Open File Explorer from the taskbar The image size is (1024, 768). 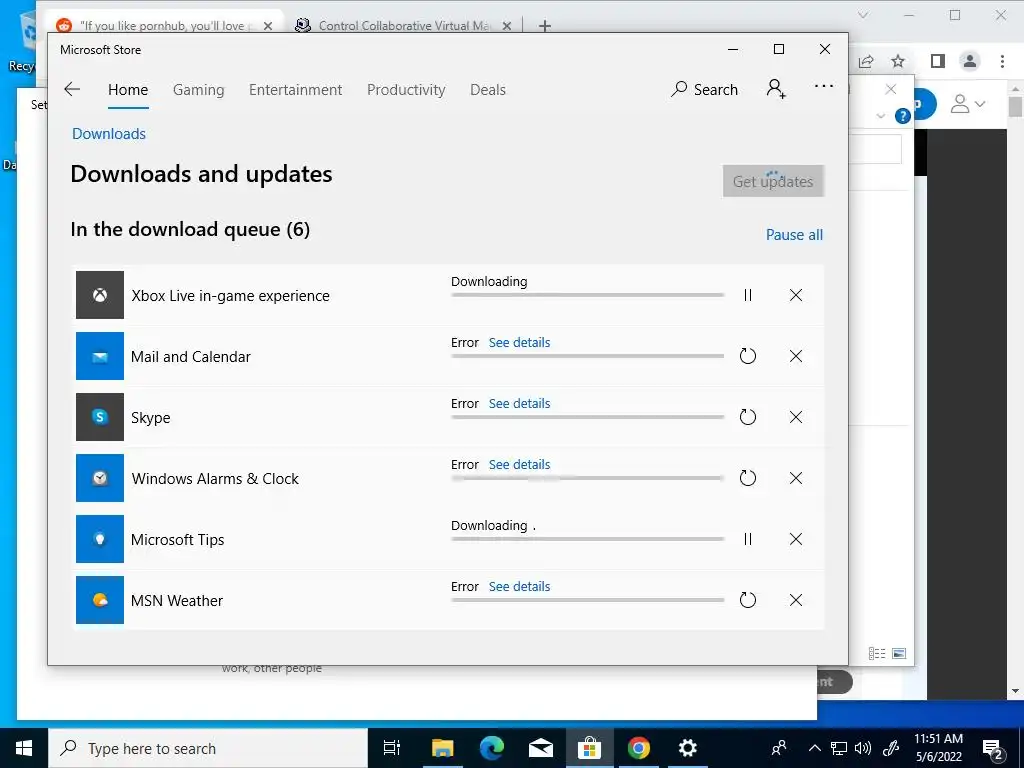pos(442,748)
